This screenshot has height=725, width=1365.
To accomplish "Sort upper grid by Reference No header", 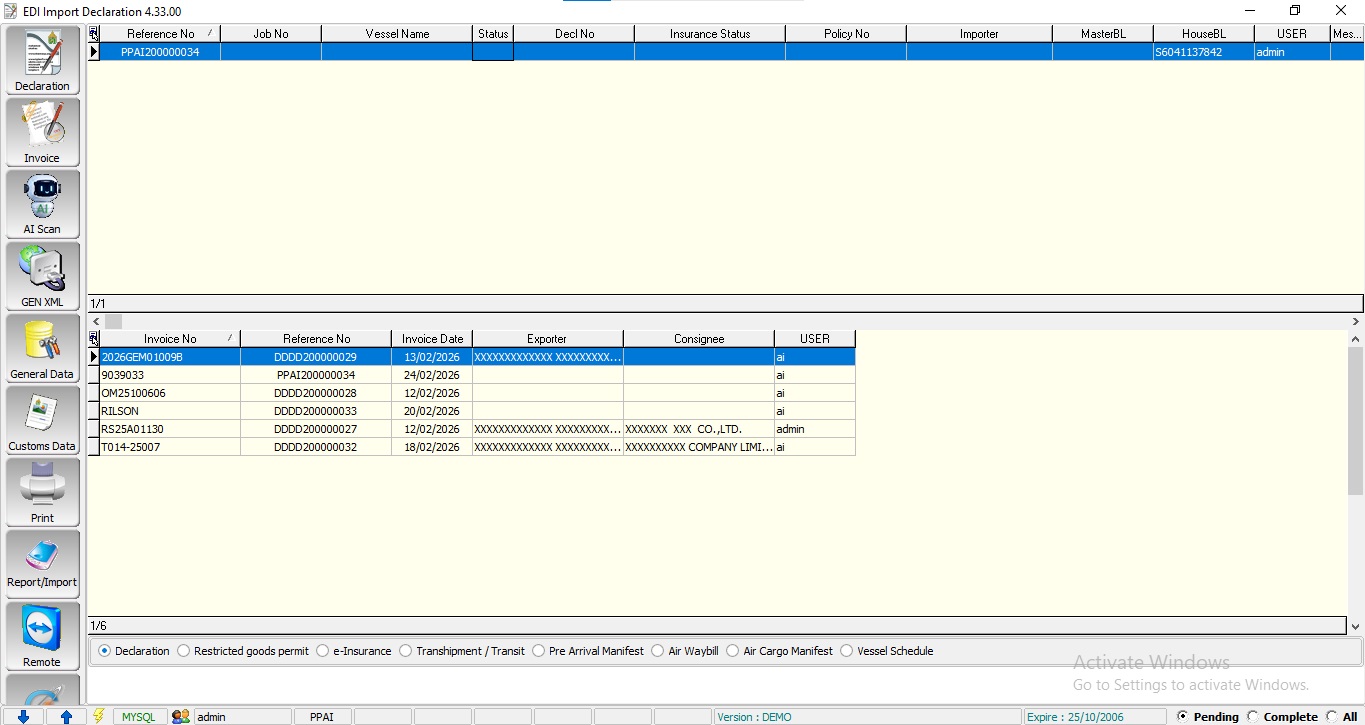I will (x=160, y=34).
